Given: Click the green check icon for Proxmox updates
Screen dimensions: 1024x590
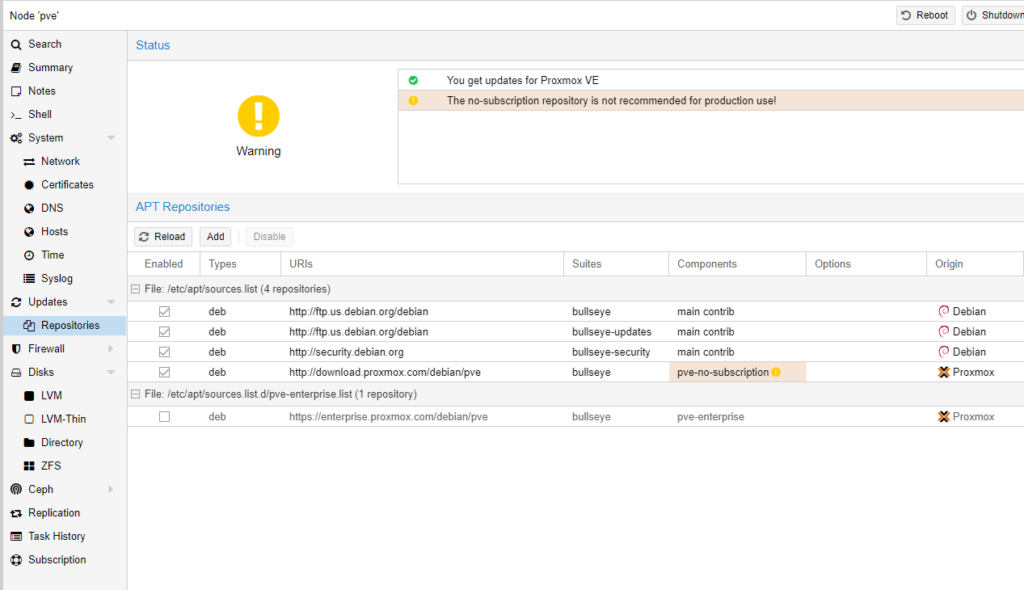Looking at the screenshot, I should [413, 80].
